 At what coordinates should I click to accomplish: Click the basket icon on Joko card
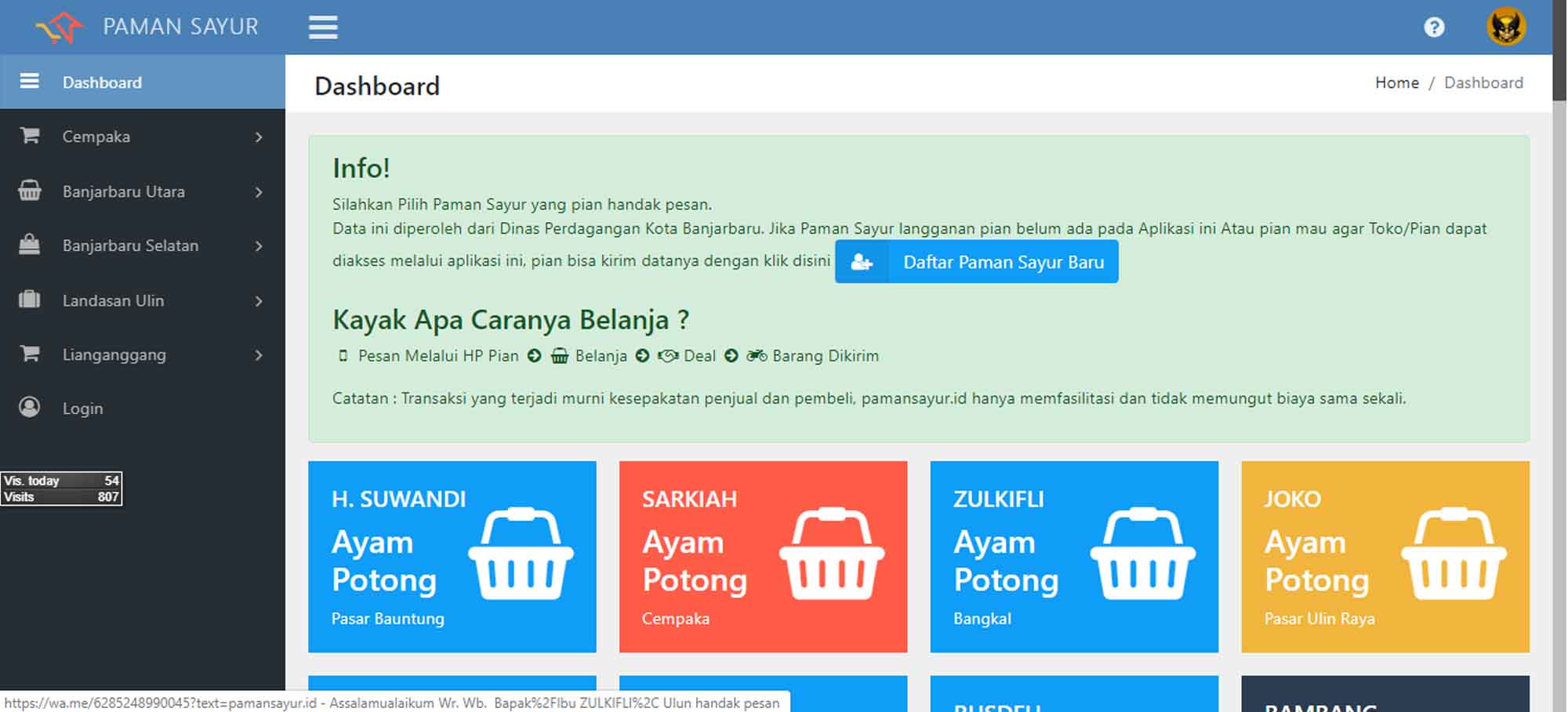[x=1454, y=554]
